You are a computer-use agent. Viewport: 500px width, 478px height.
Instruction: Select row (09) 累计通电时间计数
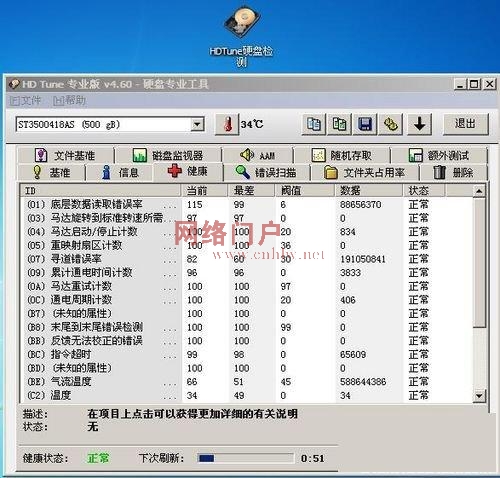(x=247, y=273)
